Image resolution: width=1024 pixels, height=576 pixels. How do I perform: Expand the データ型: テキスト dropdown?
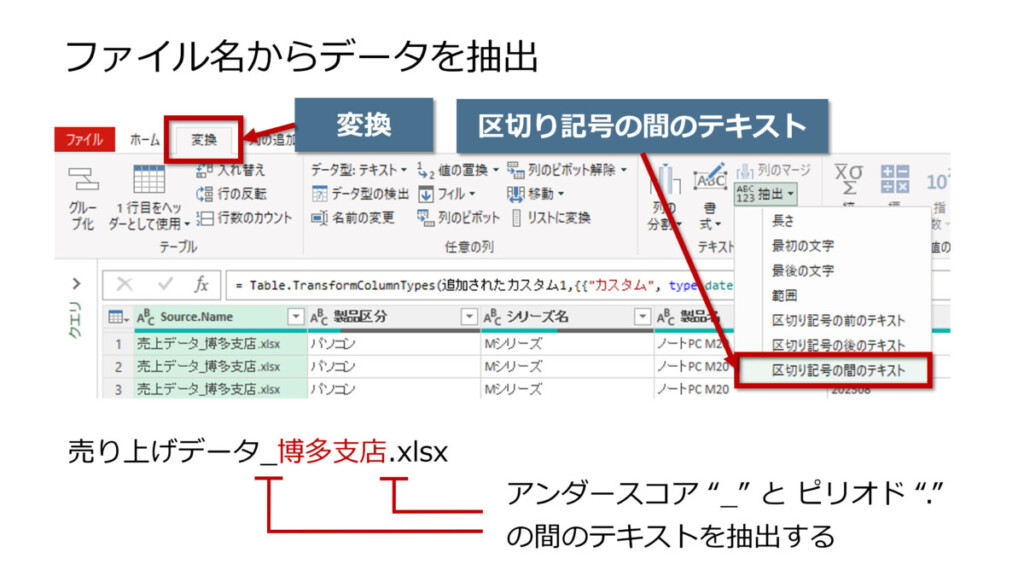[x=359, y=170]
